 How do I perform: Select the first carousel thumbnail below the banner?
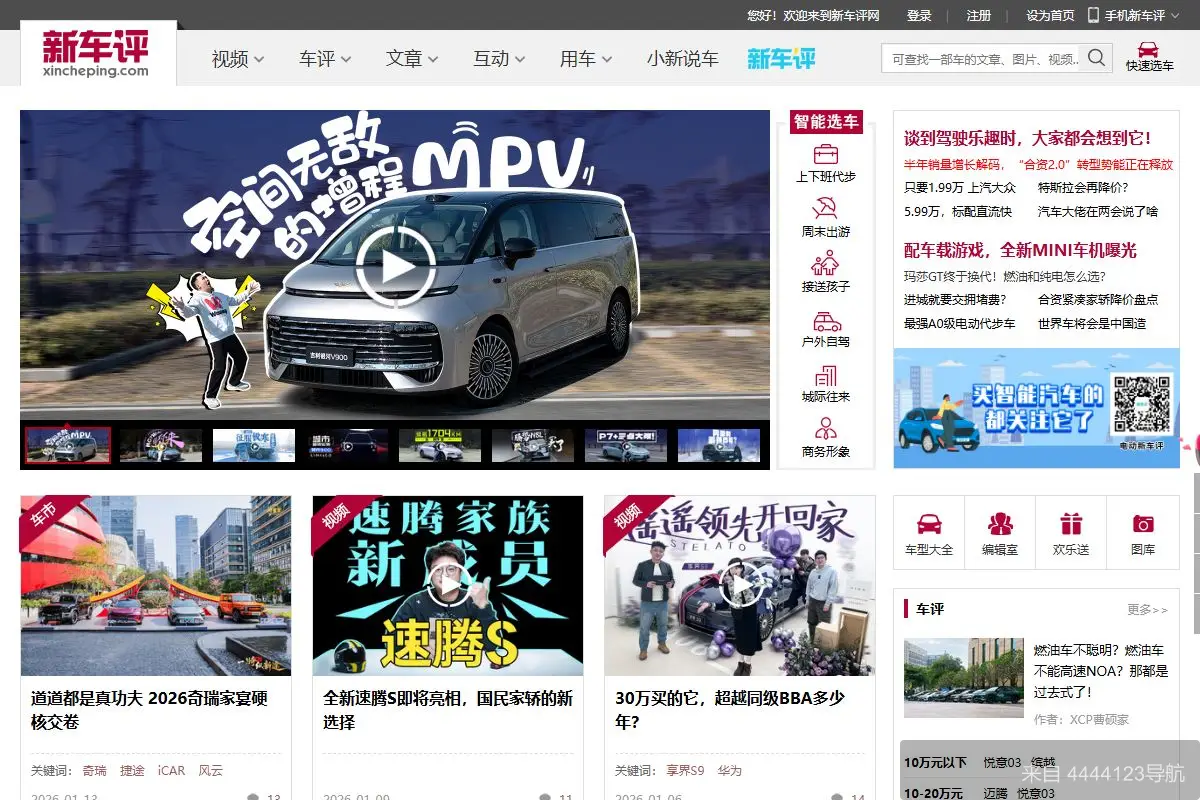(x=66, y=443)
